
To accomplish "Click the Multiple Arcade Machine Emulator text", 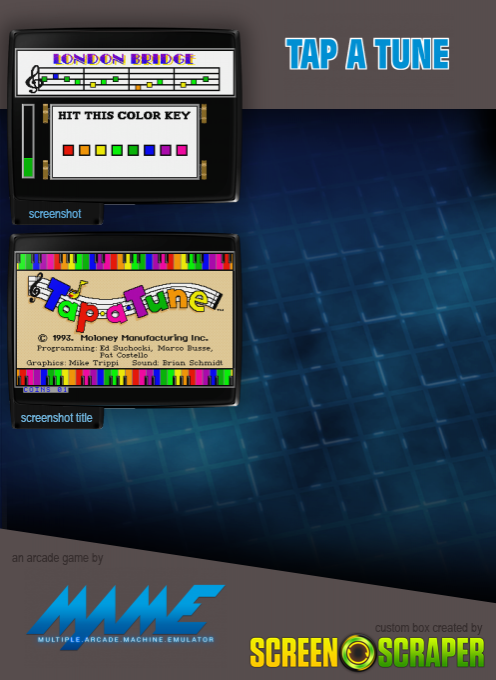I will (x=126, y=640).
